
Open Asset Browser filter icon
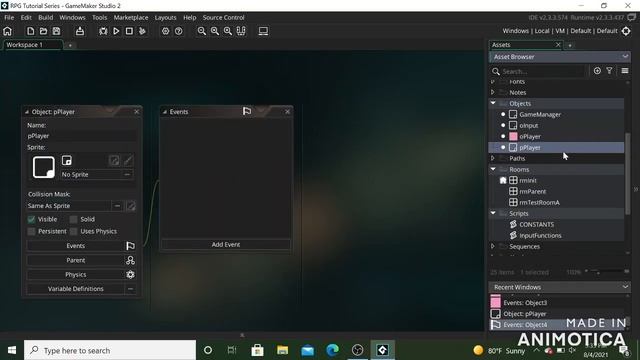pyautogui.click(x=609, y=71)
